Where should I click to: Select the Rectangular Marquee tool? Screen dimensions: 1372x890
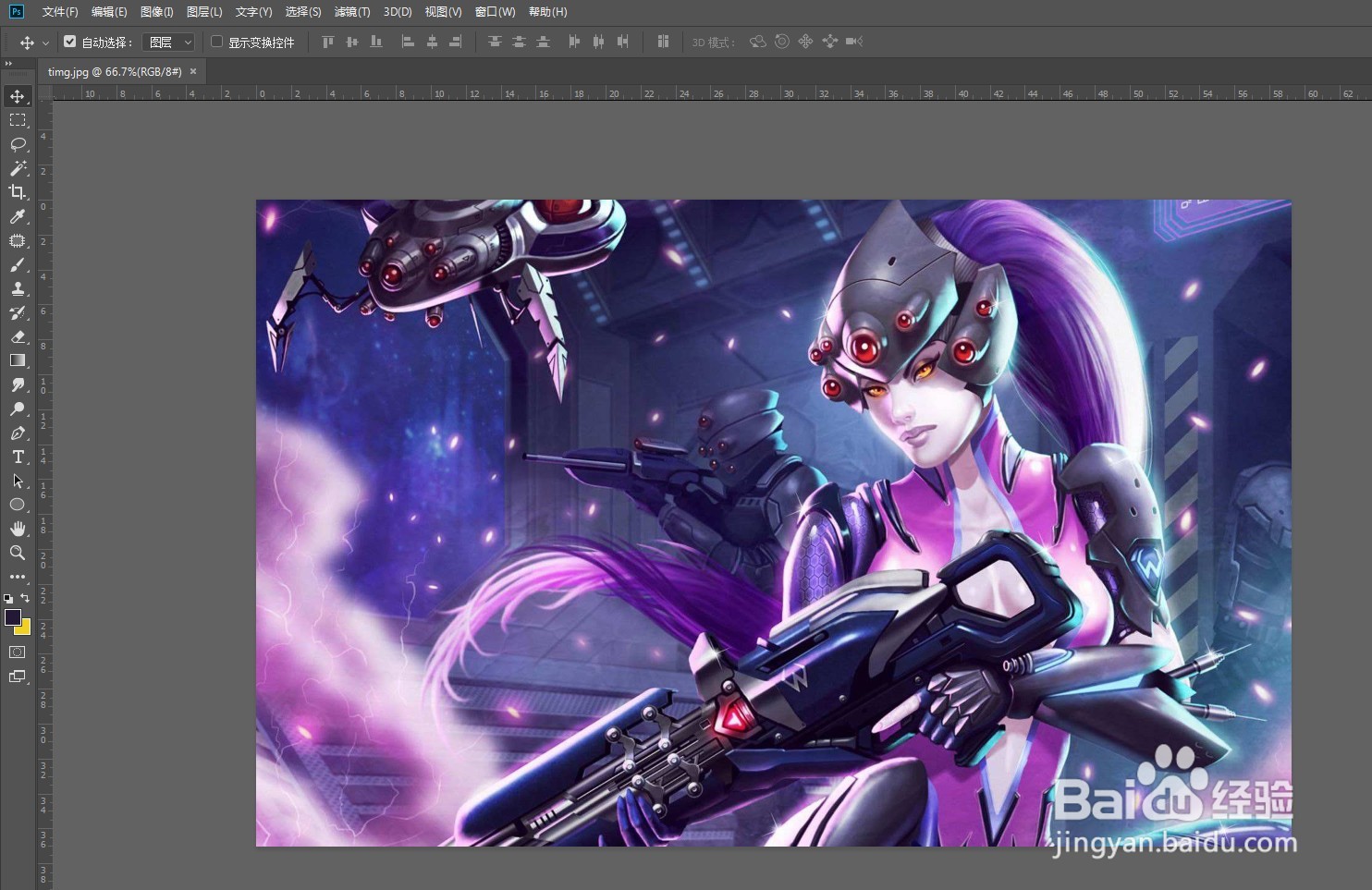[x=18, y=120]
